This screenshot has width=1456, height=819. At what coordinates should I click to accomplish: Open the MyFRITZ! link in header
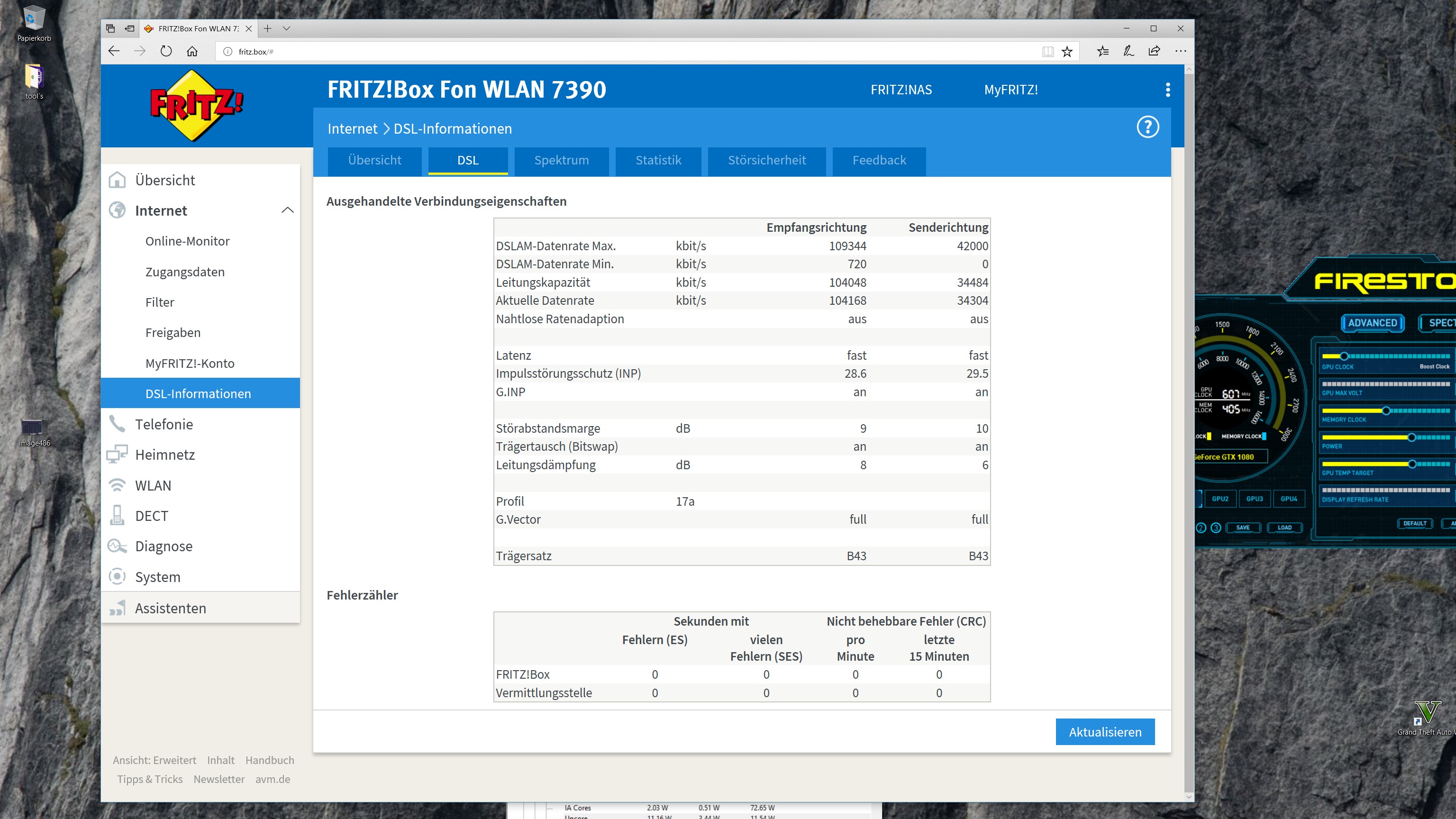pyautogui.click(x=1010, y=90)
